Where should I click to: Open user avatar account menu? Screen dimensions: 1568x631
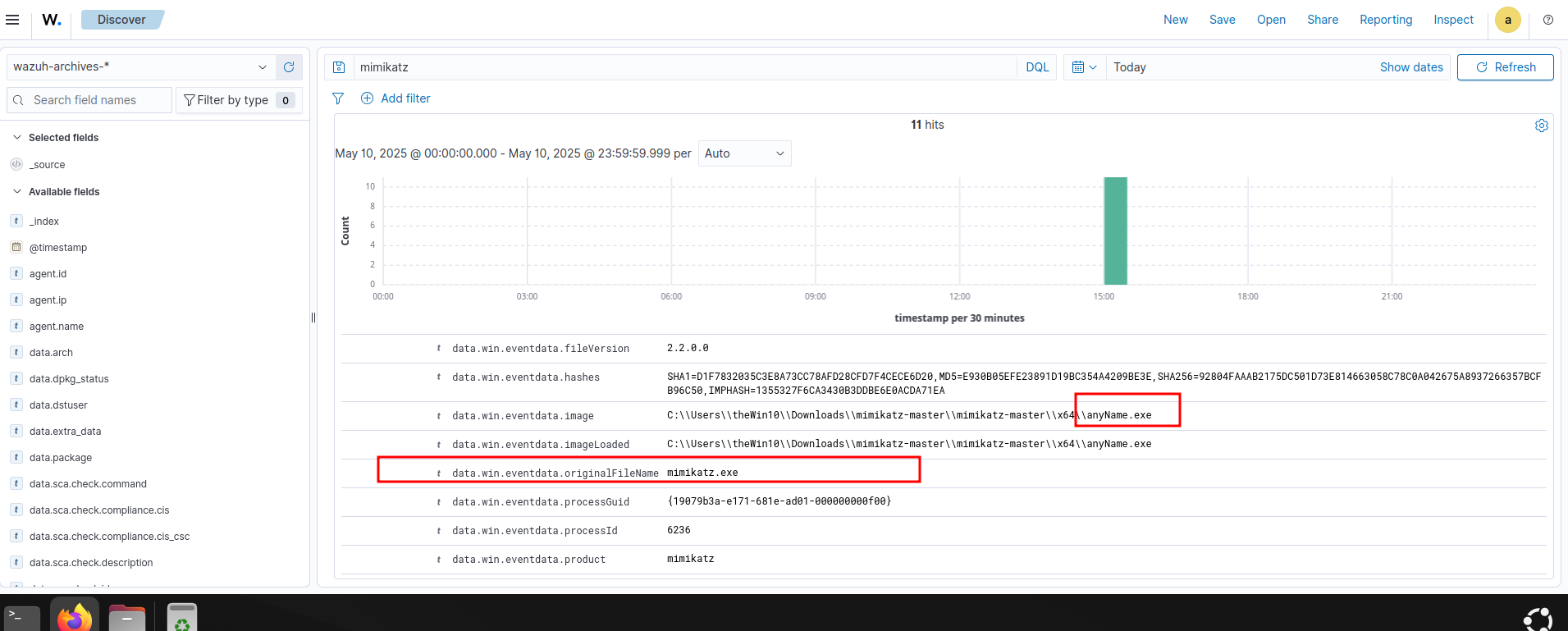point(1507,20)
